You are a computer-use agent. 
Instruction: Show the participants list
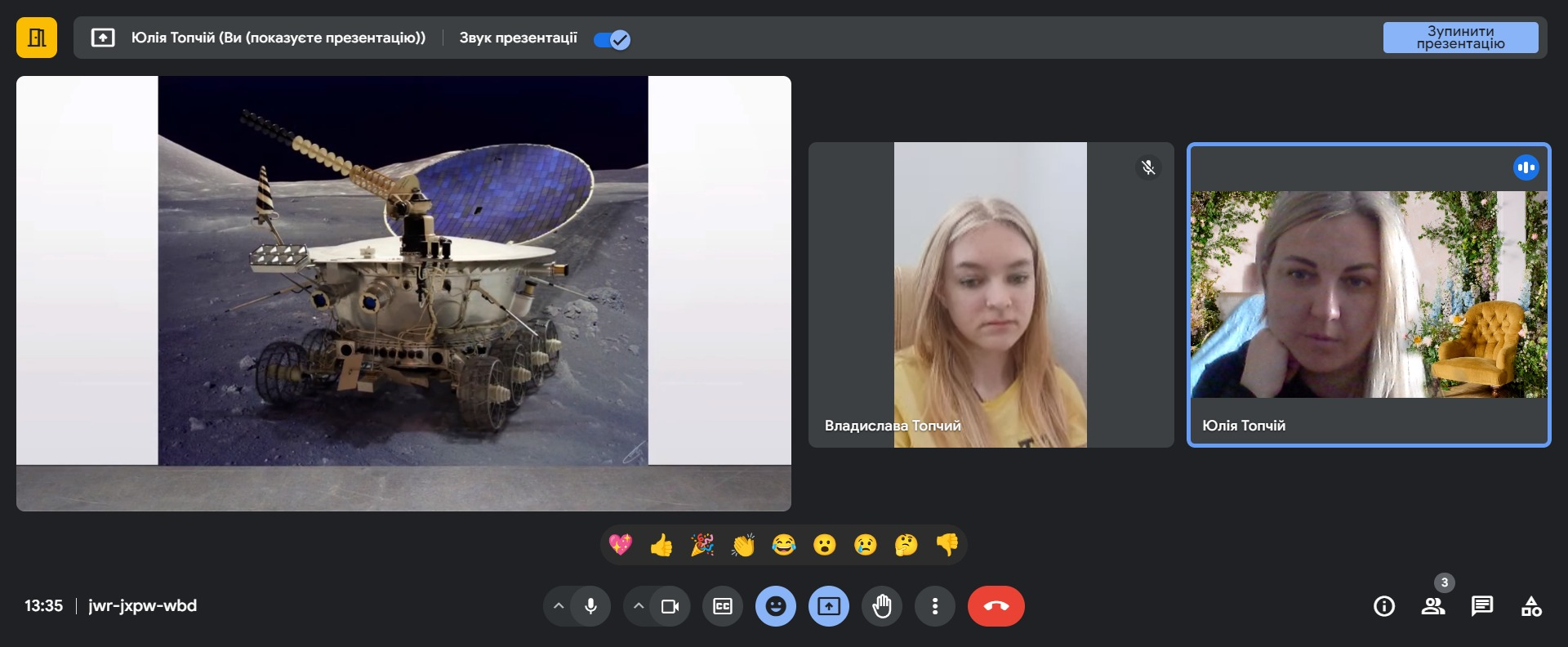(1433, 606)
